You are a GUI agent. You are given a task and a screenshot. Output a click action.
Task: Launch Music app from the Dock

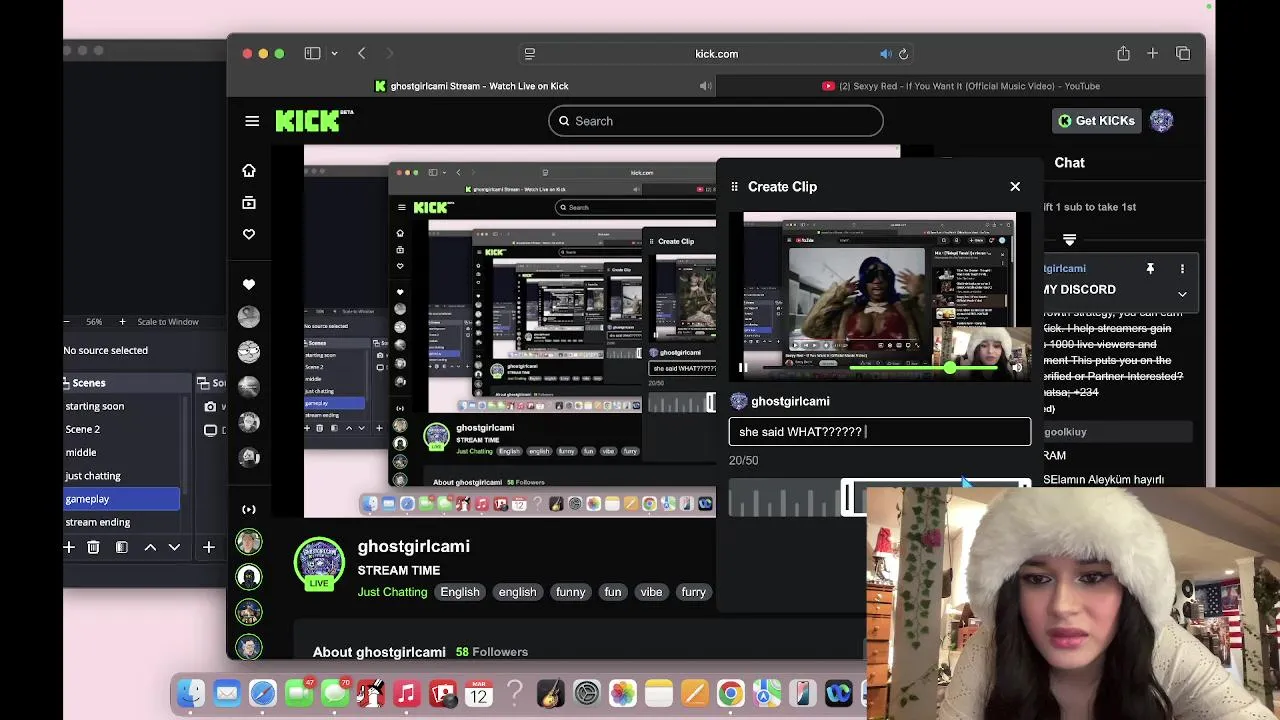point(406,693)
